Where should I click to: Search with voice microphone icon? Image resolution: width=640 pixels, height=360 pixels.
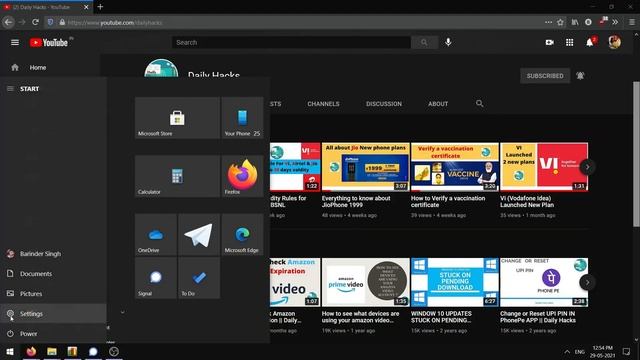tap(448, 42)
